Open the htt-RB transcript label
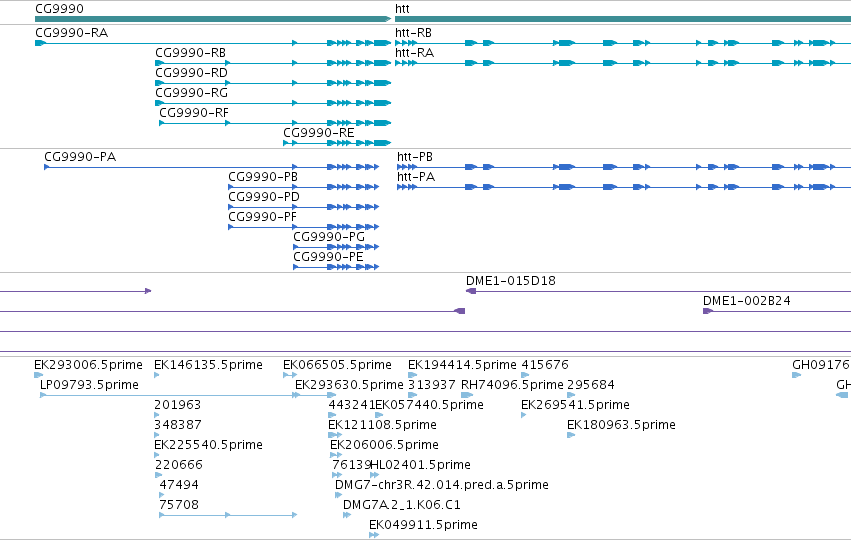The image size is (851, 540). 414,33
